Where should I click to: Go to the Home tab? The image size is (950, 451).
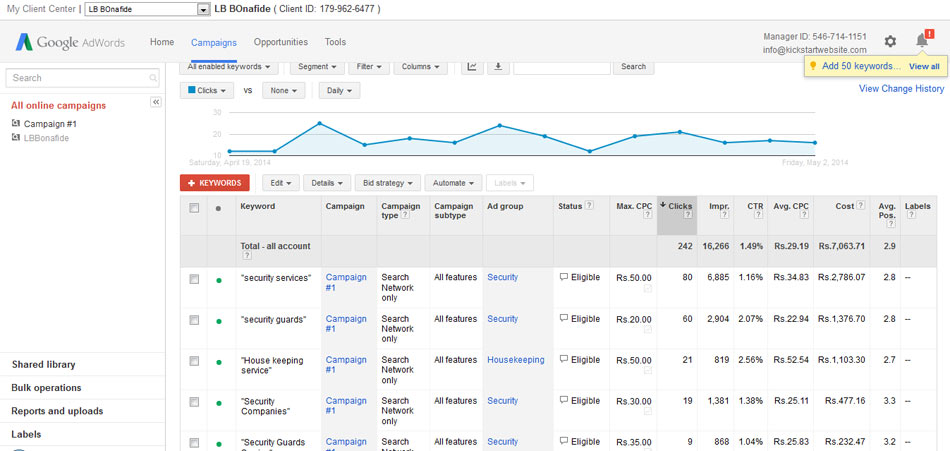click(x=162, y=42)
